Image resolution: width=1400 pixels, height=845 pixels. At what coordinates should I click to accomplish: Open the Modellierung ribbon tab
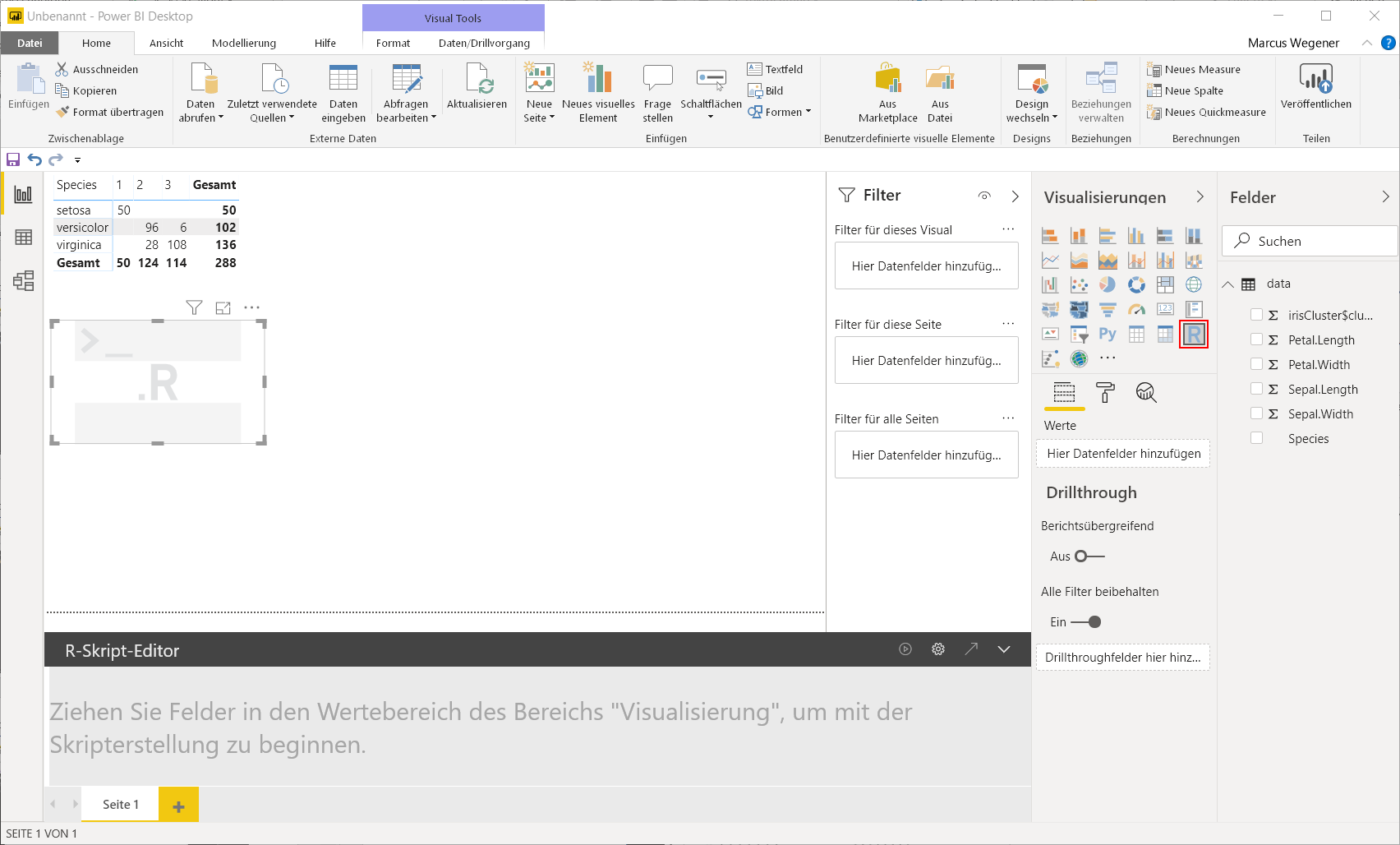(x=244, y=43)
